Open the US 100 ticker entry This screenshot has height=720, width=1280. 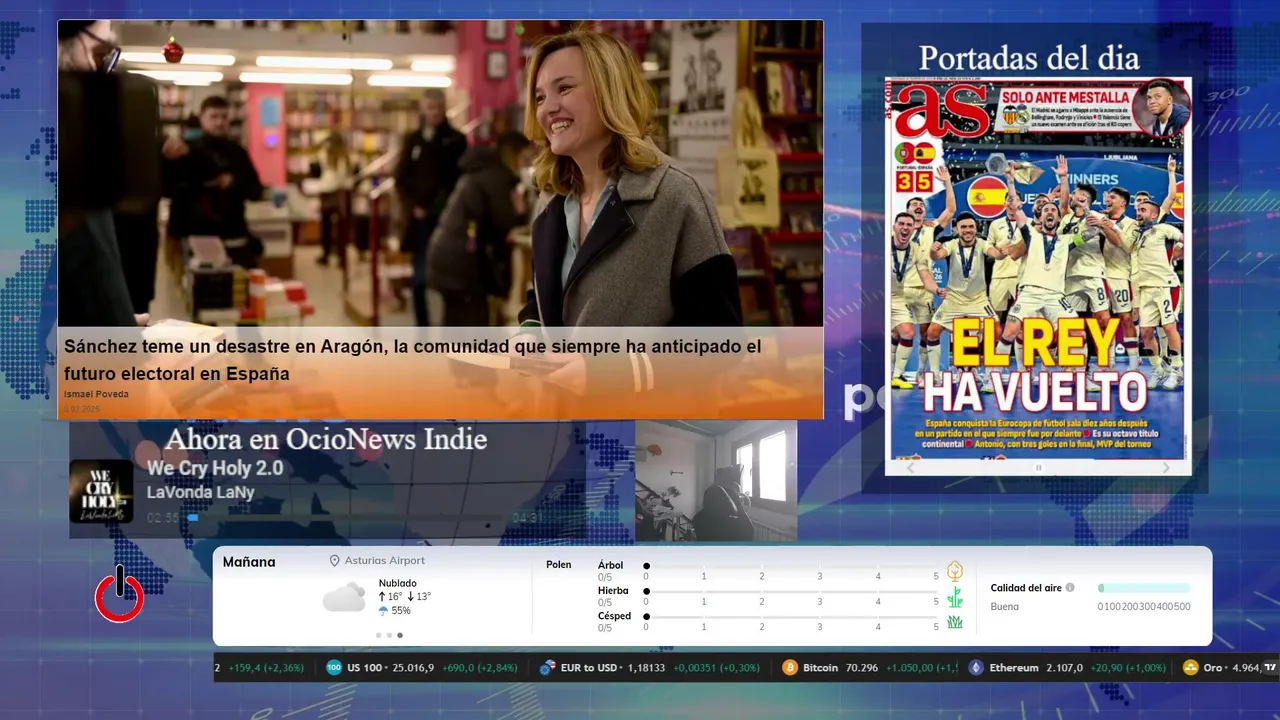420,667
